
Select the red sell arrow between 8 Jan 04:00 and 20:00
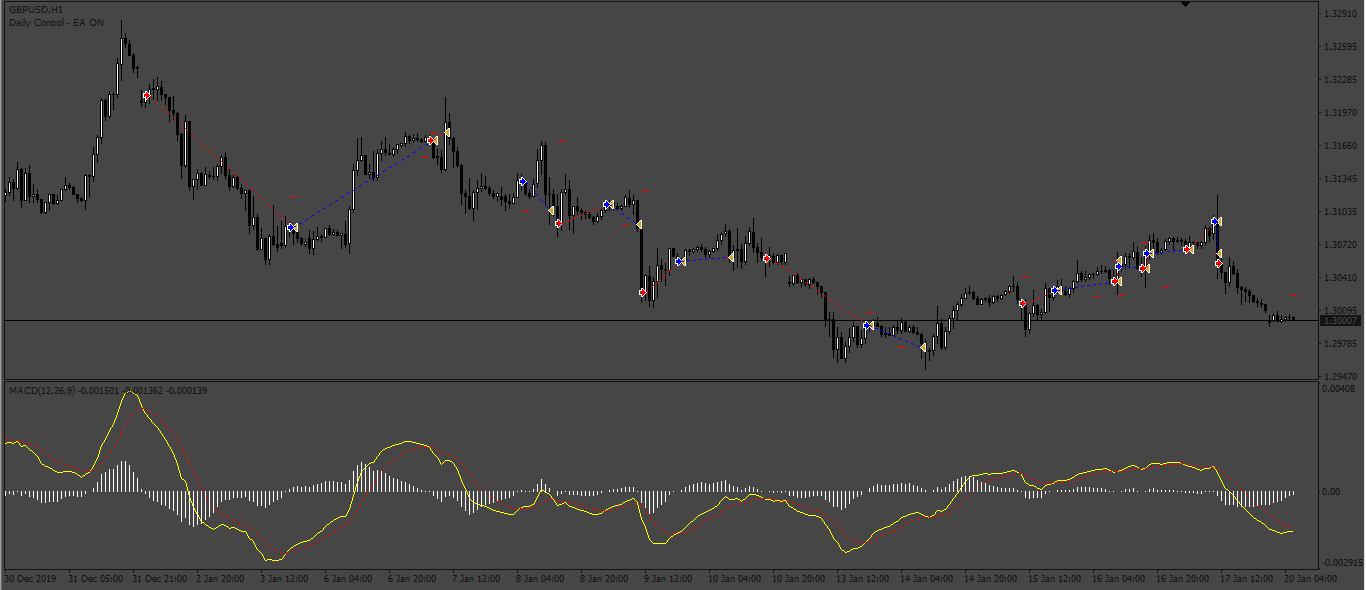click(558, 224)
